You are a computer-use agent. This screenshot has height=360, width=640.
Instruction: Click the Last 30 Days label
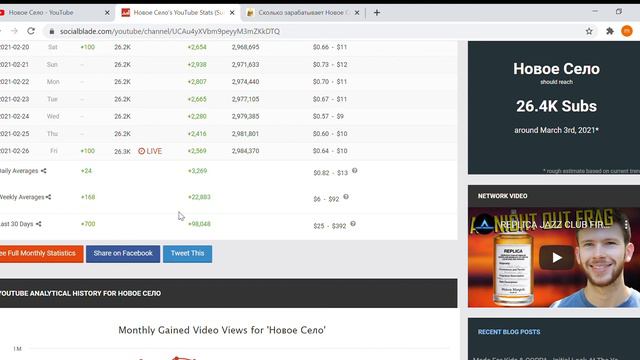(17, 224)
